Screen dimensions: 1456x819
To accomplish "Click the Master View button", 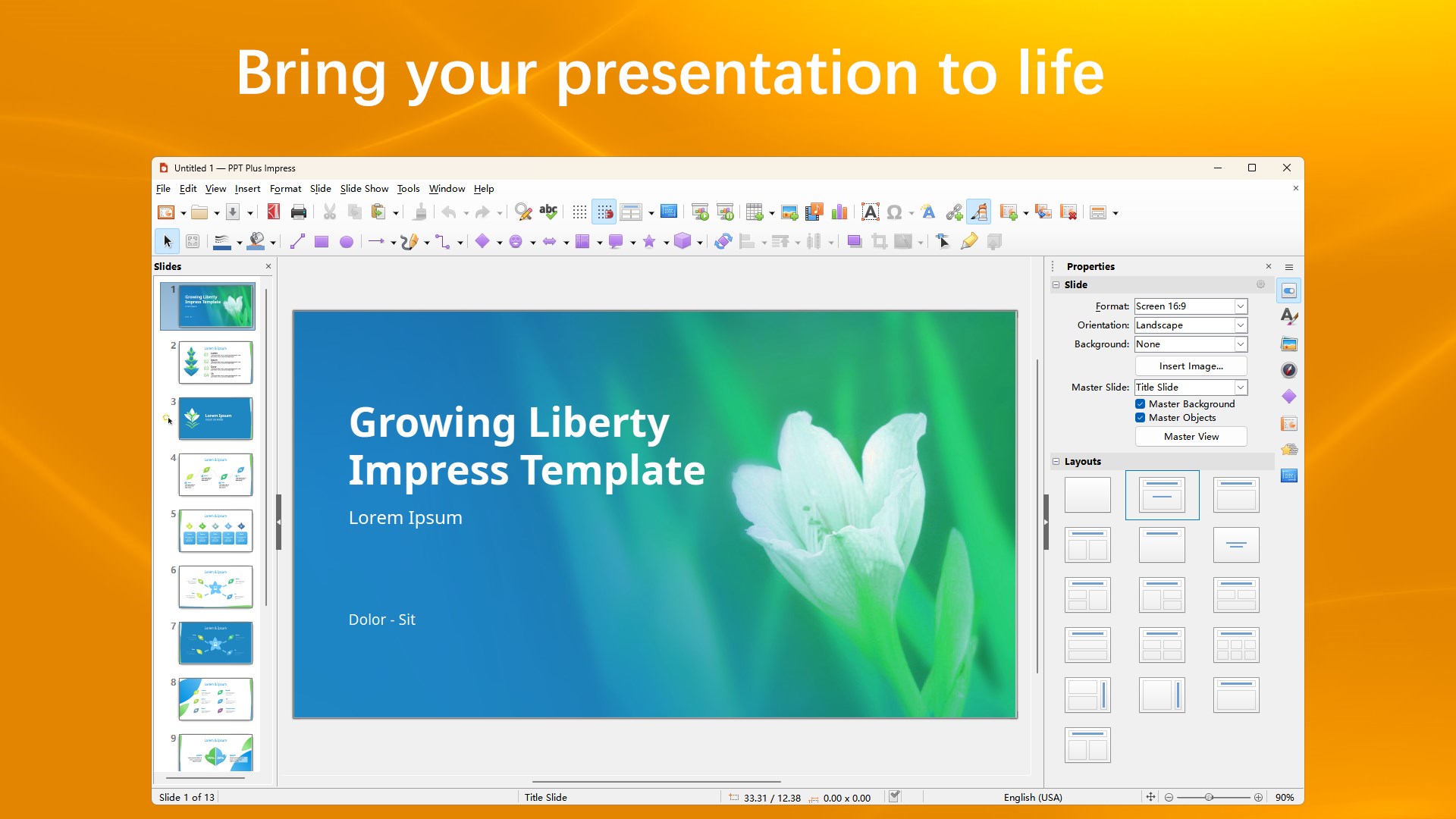I will pos(1191,437).
